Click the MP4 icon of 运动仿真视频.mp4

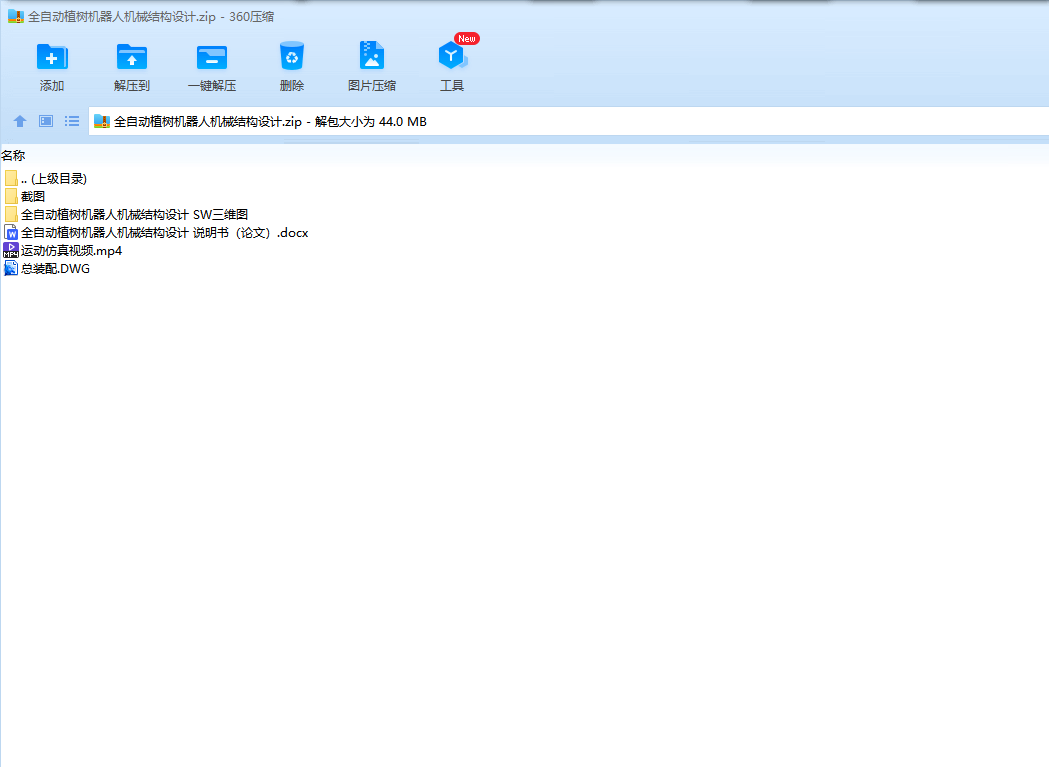(x=11, y=250)
